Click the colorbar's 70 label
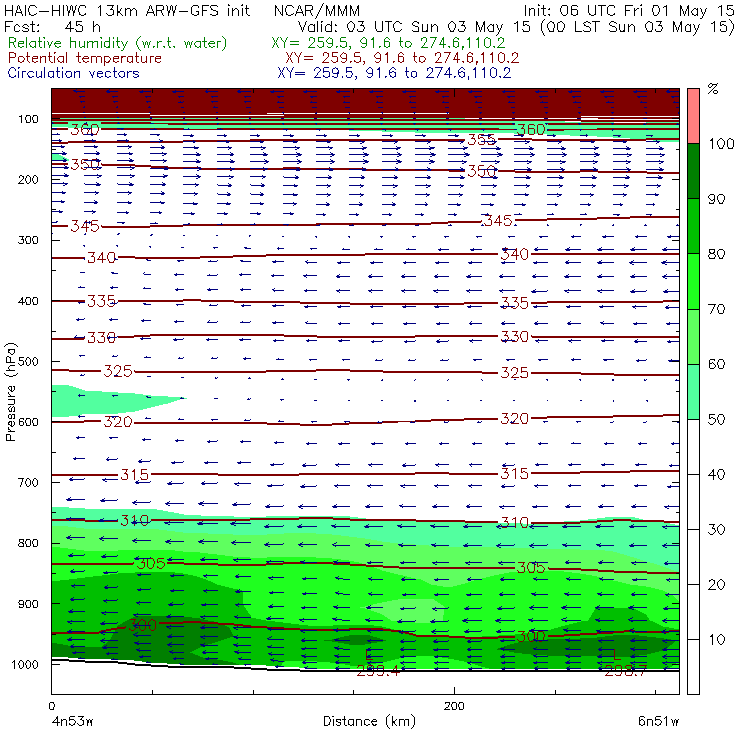Viewport: 740px width, 740px height. point(716,309)
